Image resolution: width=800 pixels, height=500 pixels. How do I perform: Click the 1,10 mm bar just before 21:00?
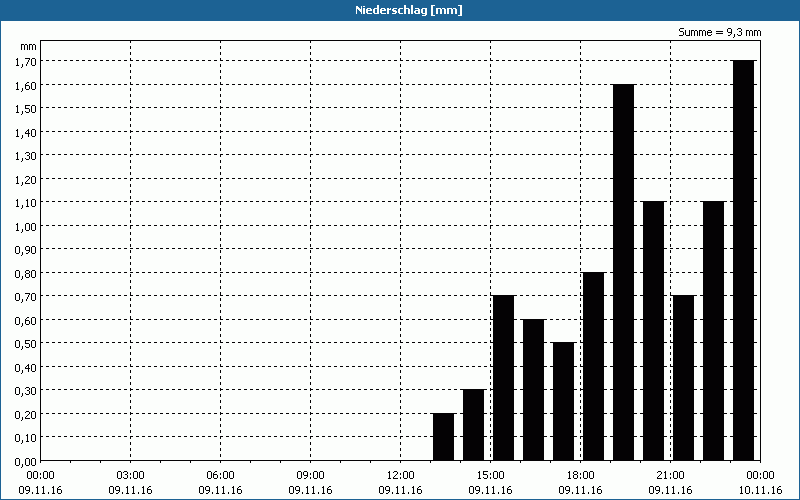click(x=654, y=331)
